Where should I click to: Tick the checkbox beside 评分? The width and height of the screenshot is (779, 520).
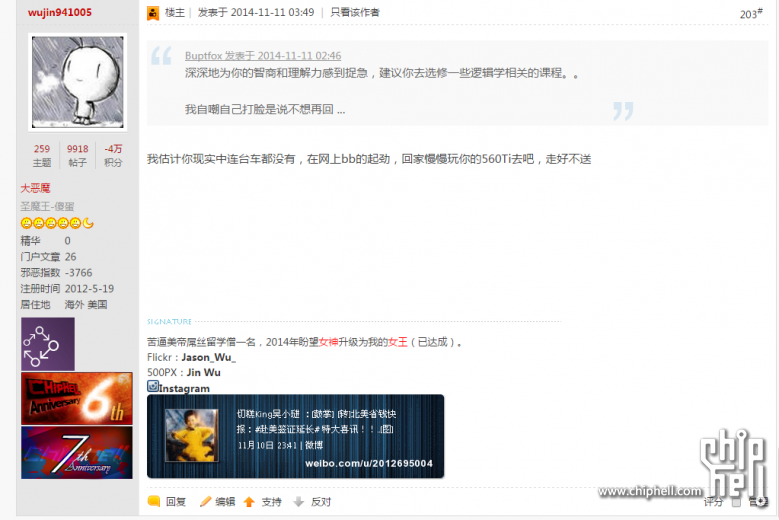point(736,502)
